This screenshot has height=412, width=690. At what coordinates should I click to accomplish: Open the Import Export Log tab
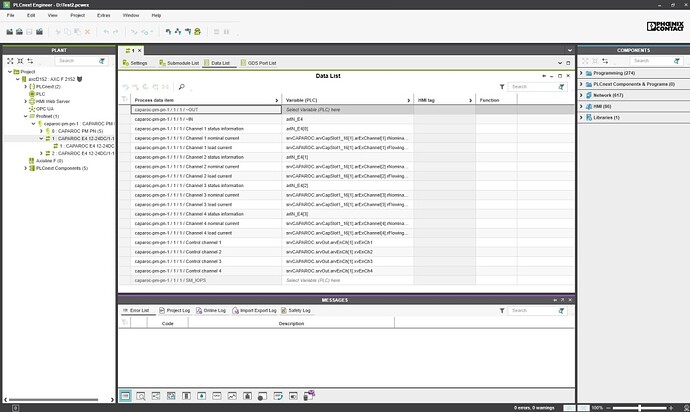coord(254,310)
